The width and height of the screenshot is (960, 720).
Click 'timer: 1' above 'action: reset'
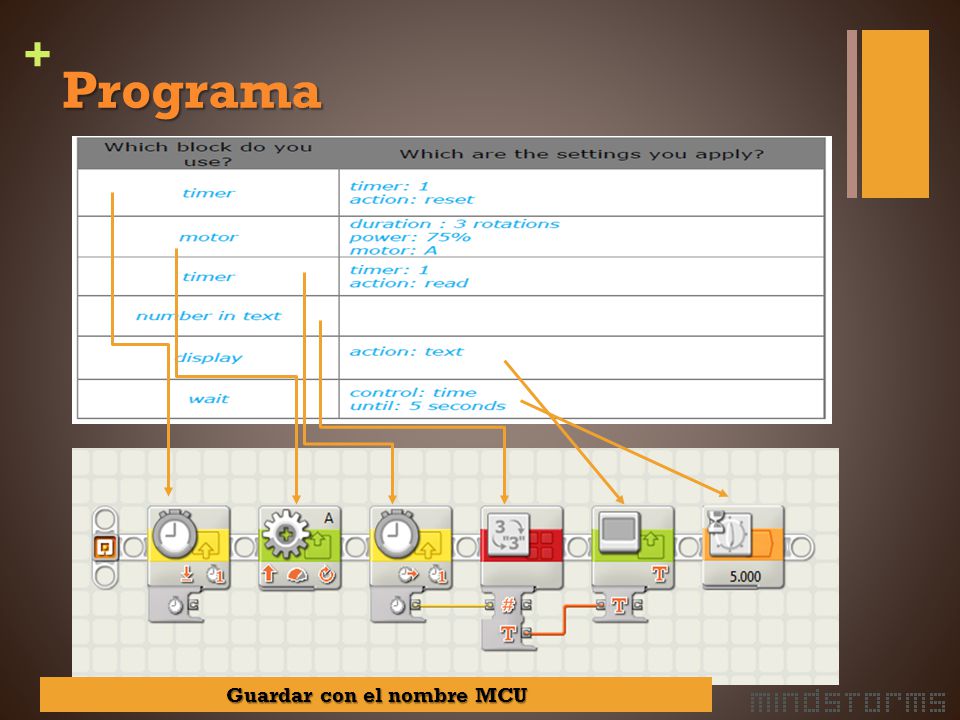tap(389, 186)
